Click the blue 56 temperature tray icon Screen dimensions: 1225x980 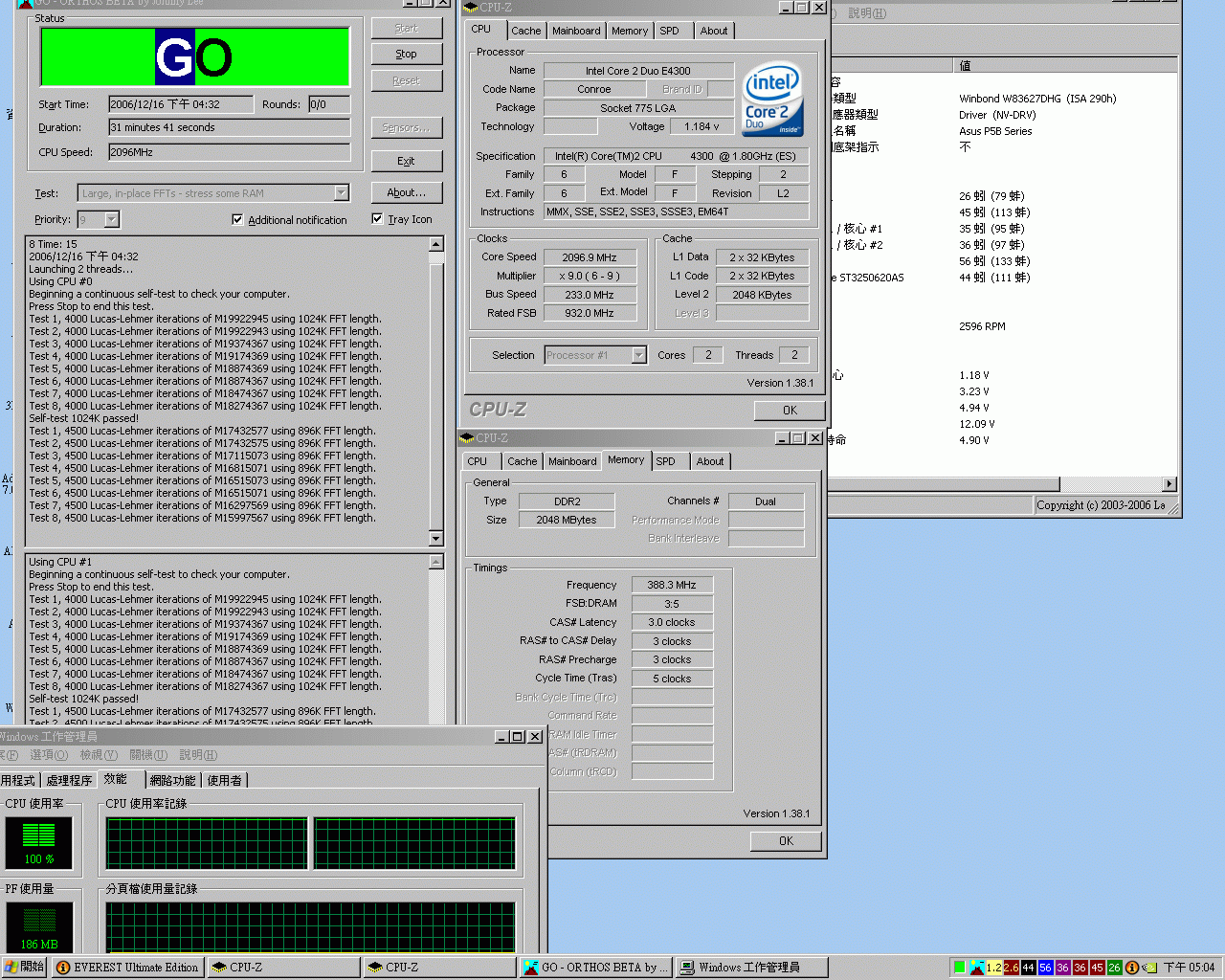coord(1045,968)
